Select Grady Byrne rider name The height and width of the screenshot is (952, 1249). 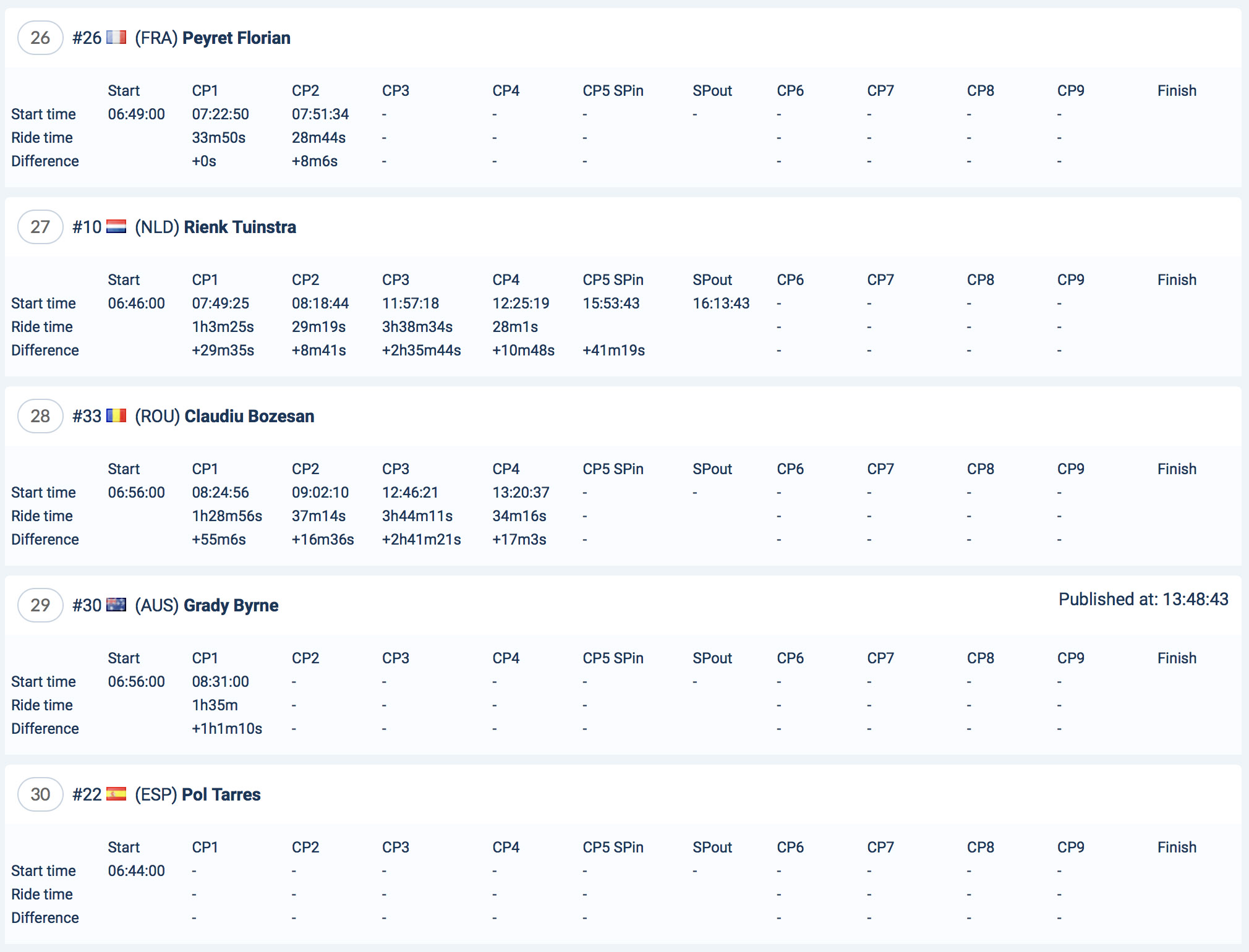(231, 605)
